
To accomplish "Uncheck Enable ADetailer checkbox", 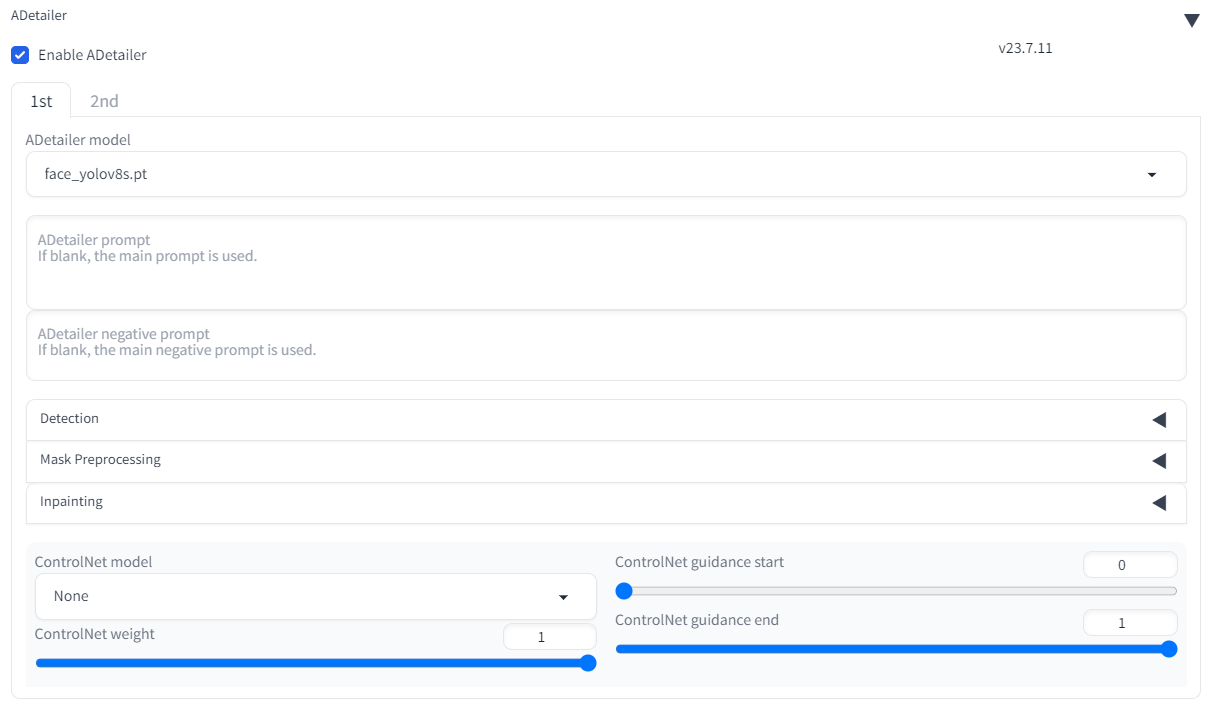I will pyautogui.click(x=20, y=55).
